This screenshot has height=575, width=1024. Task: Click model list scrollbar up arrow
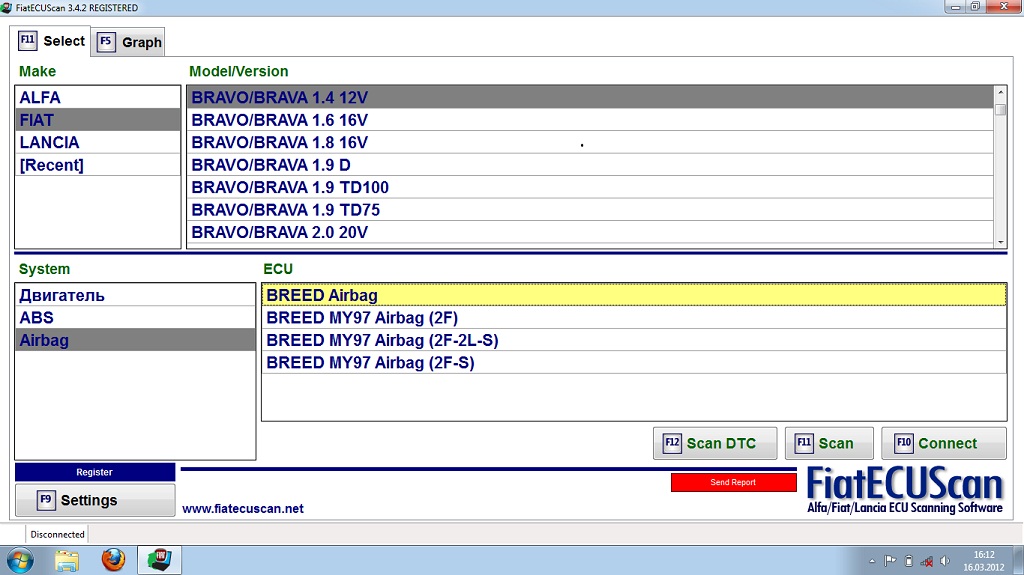1000,92
